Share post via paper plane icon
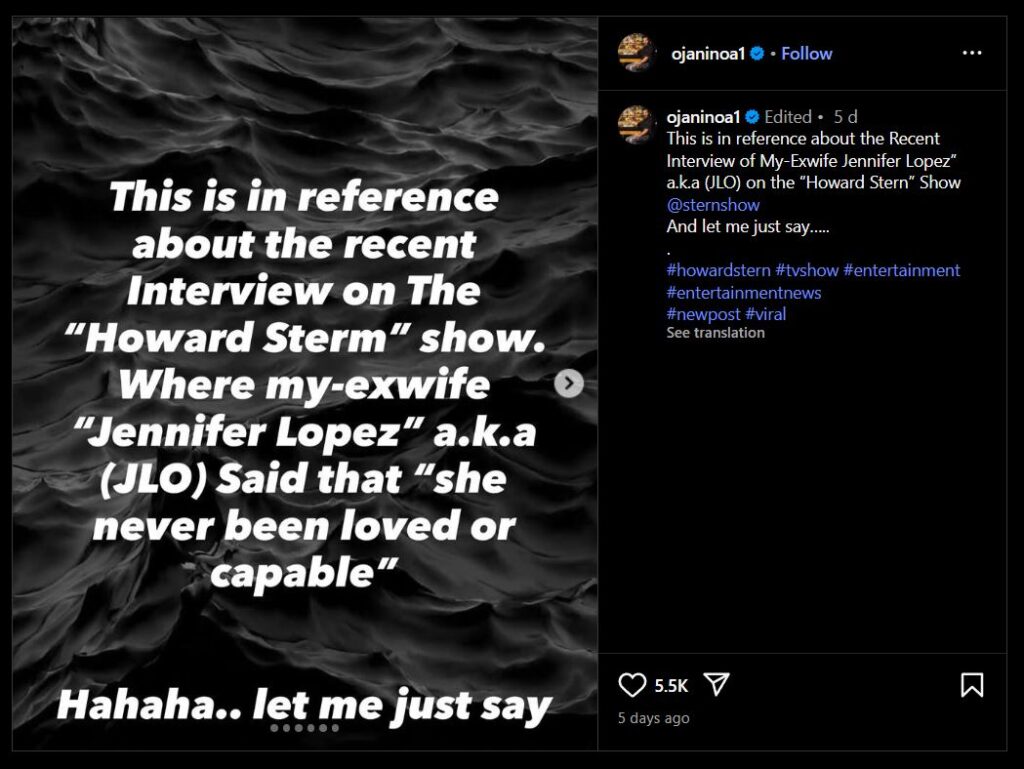1024x769 pixels. click(715, 684)
